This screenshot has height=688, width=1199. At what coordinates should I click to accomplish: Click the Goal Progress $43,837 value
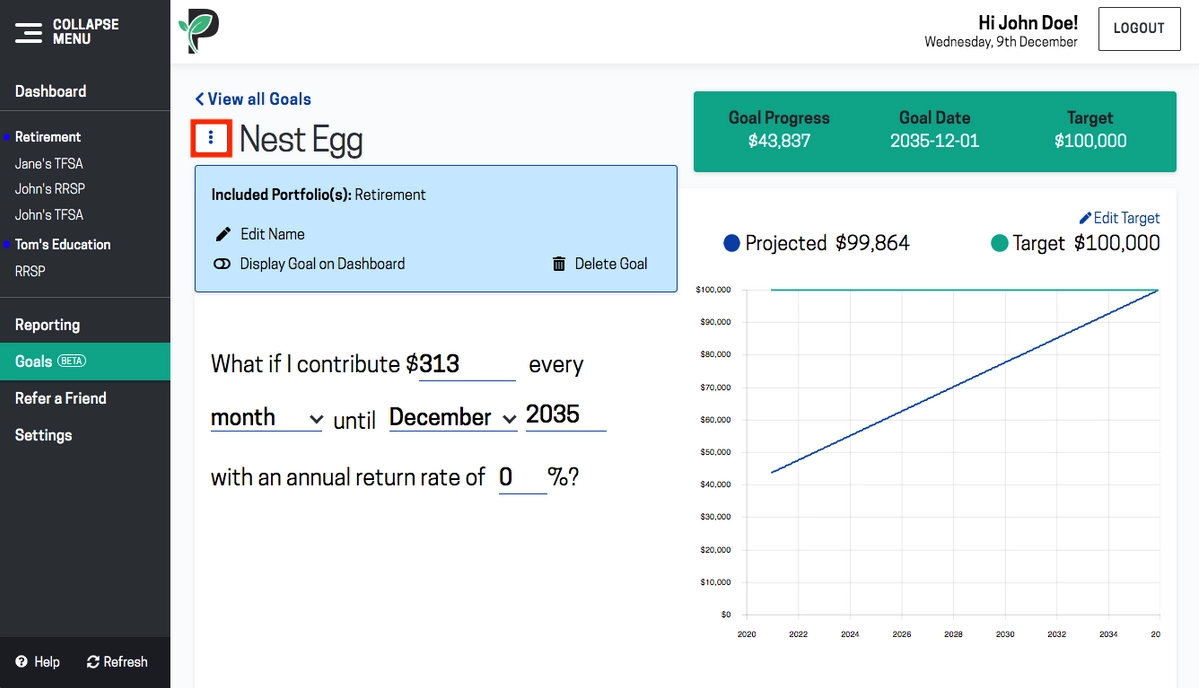coord(779,141)
